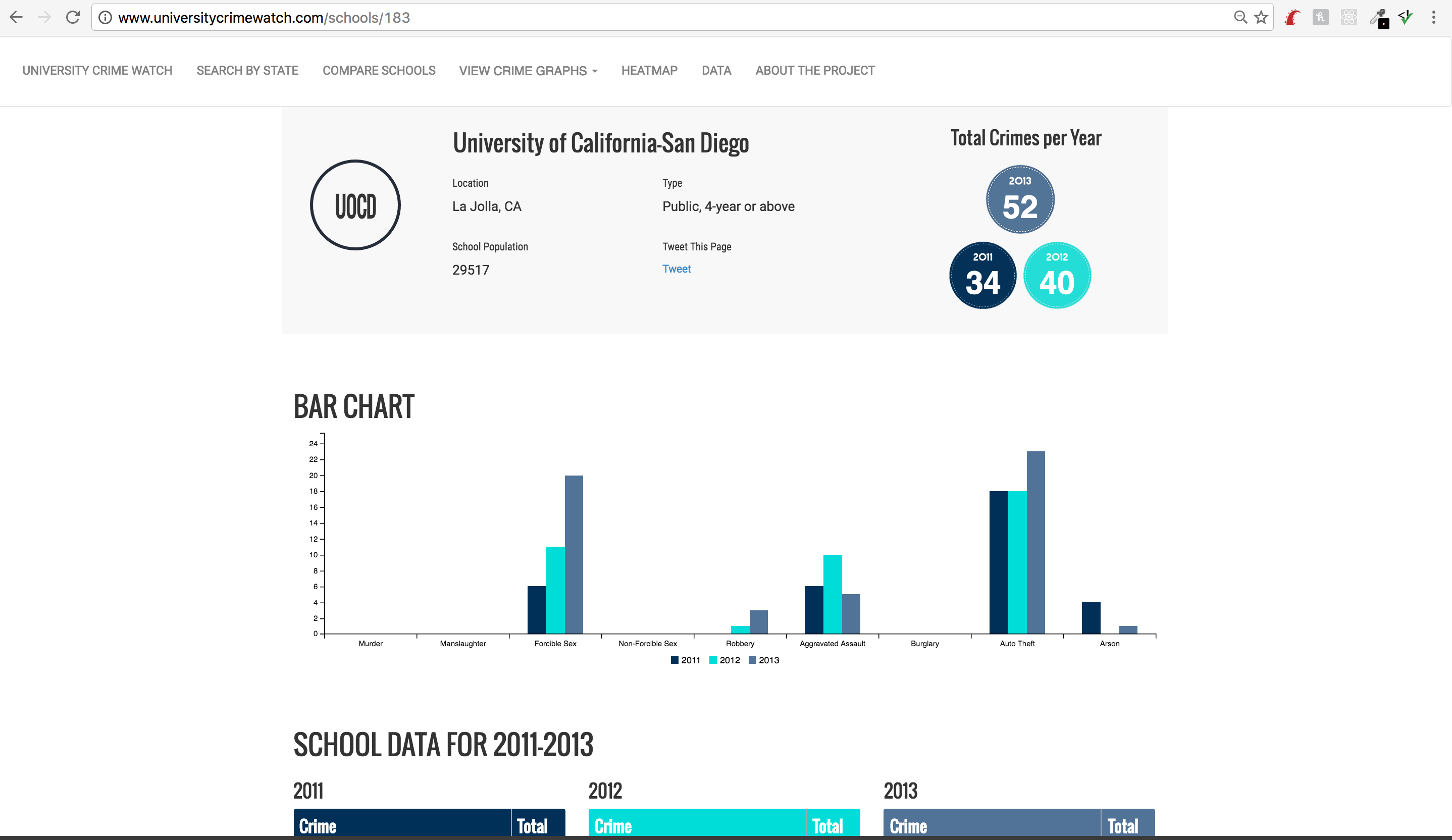Open Chrome three-dot menu

1433,17
